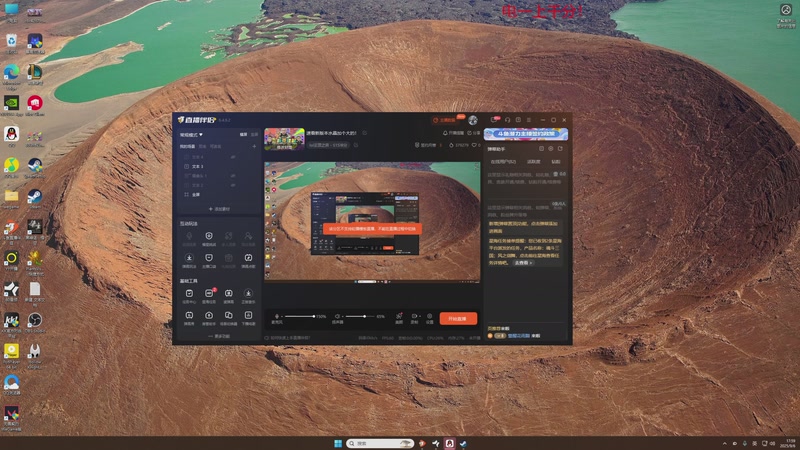Open the user avatar in title bar
The height and width of the screenshot is (450, 800).
point(473,120)
